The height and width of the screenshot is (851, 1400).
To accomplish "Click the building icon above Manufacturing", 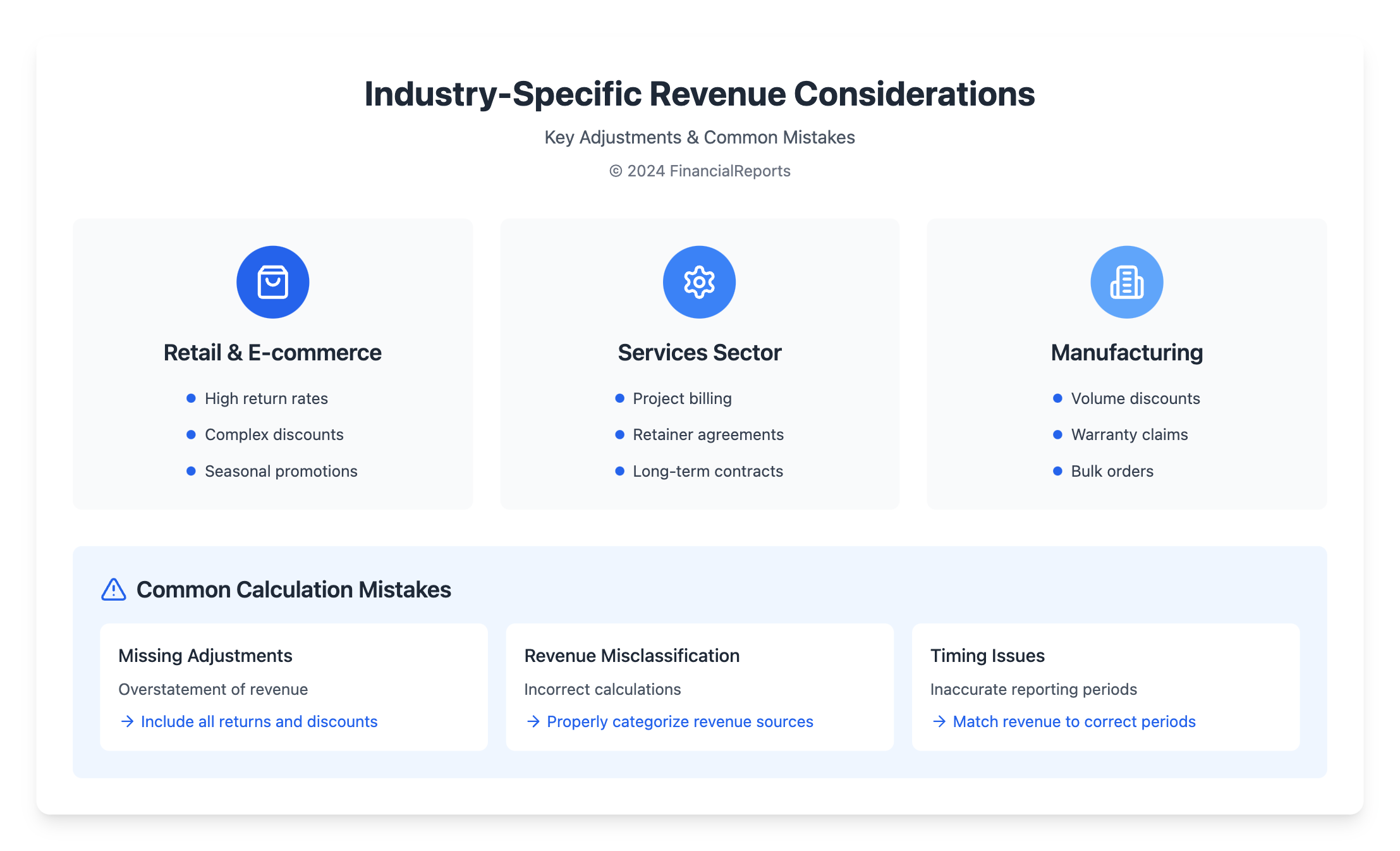I will click(x=1126, y=282).
